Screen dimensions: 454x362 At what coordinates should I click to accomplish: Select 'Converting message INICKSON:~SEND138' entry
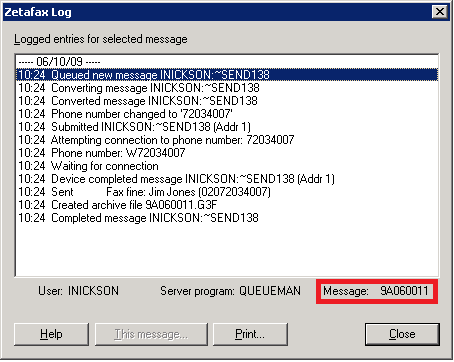227,88
